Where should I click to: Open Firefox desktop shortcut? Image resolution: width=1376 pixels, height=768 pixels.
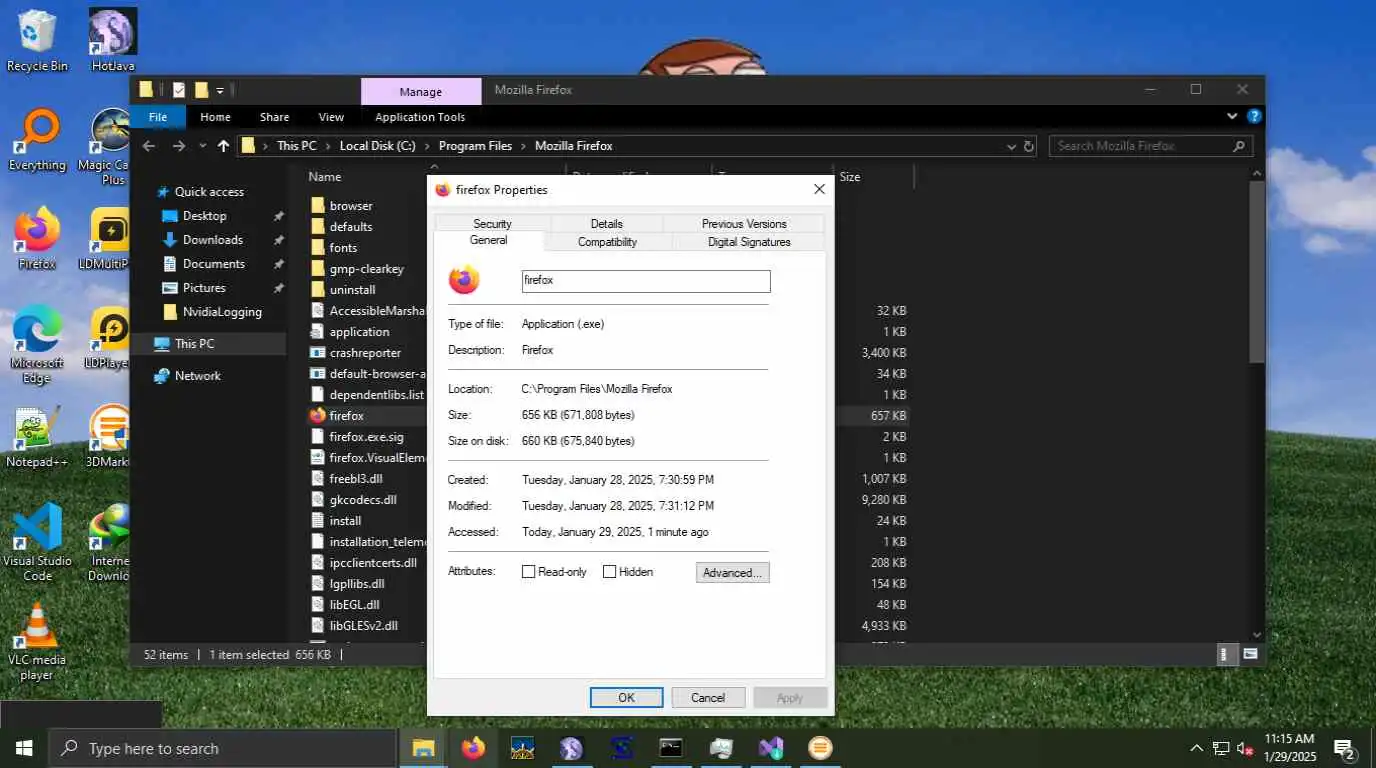37,238
